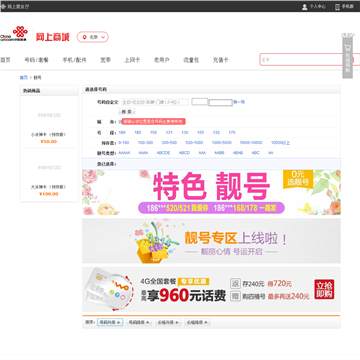Image resolution: width=360 pixels, height=360 pixels.
Task: Open the 4G 享960元话费 banner
Action: 211,289
